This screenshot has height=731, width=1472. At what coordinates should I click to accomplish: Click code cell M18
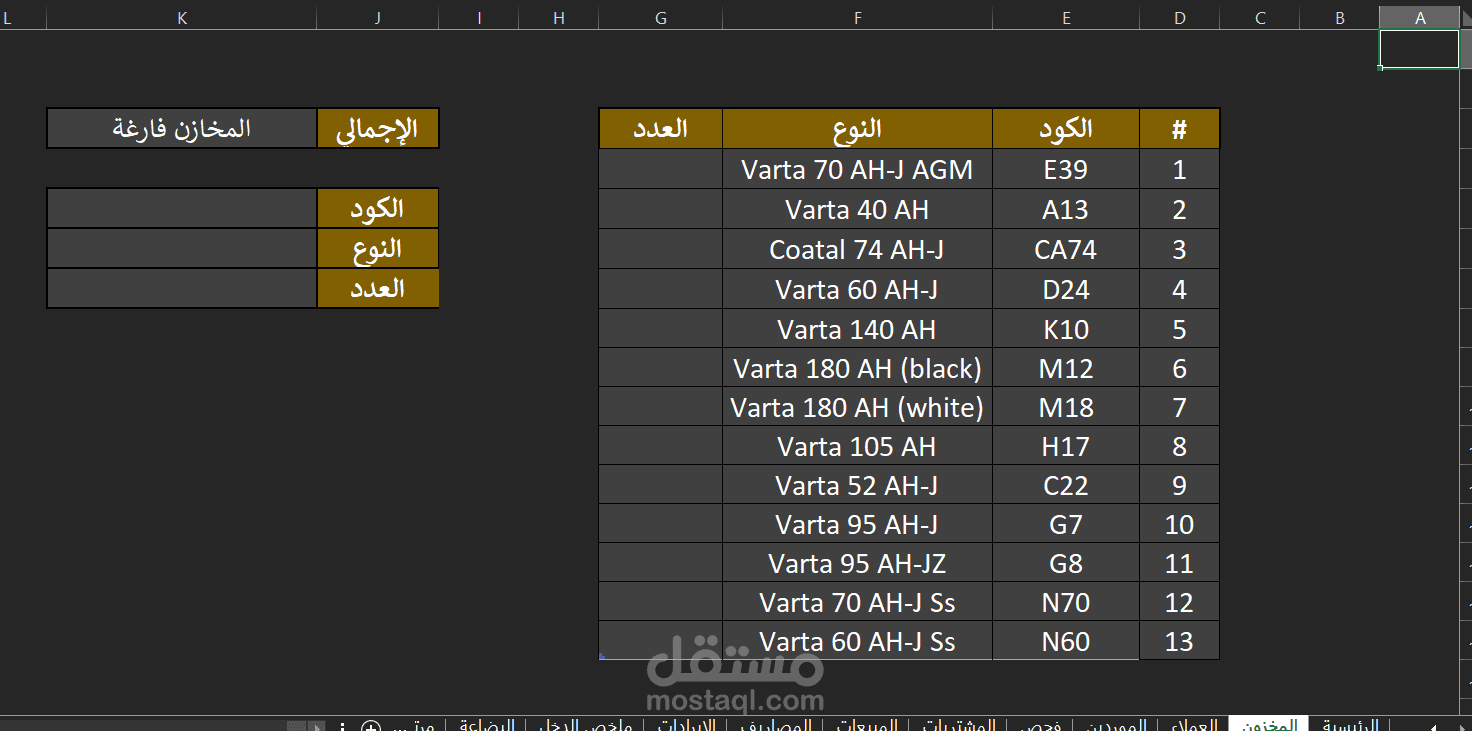pyautogui.click(x=1066, y=407)
